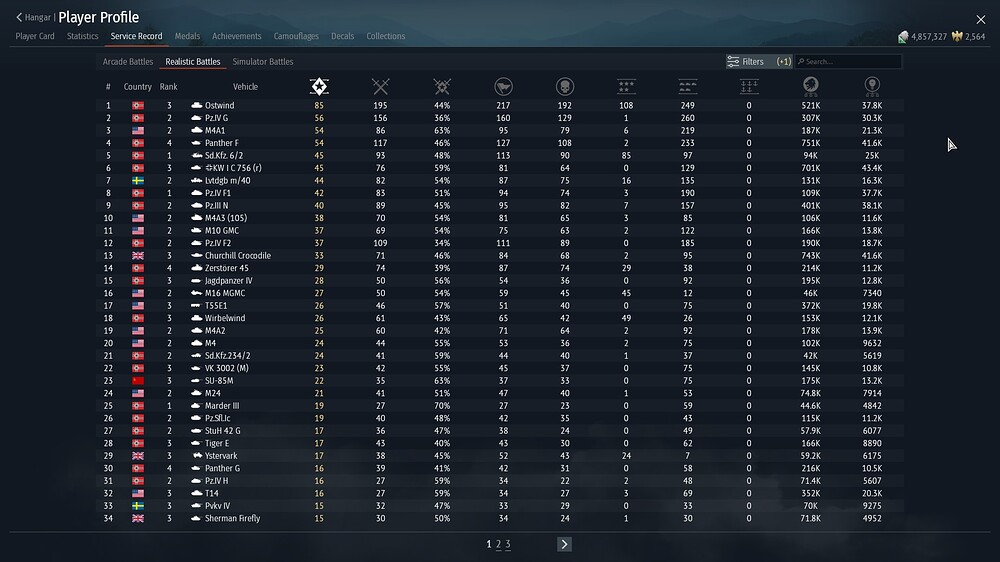Screen dimensions: 1000x562
Task: Go to next page with arrow
Action: (564, 544)
